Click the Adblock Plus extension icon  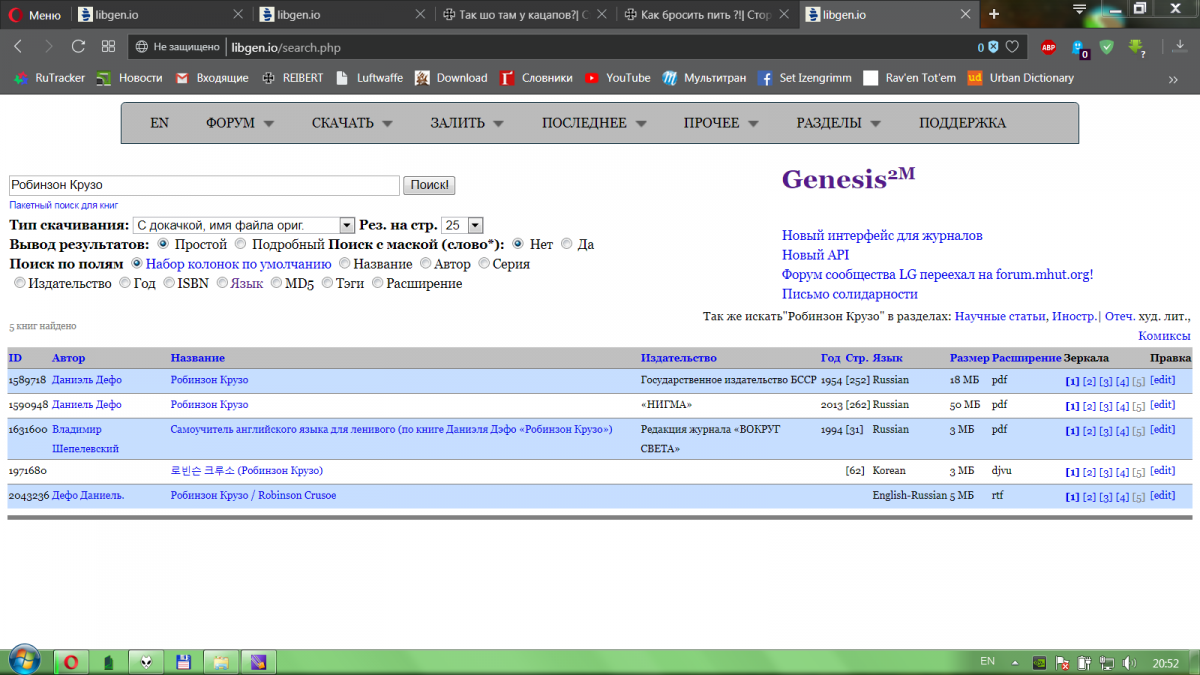(1048, 47)
